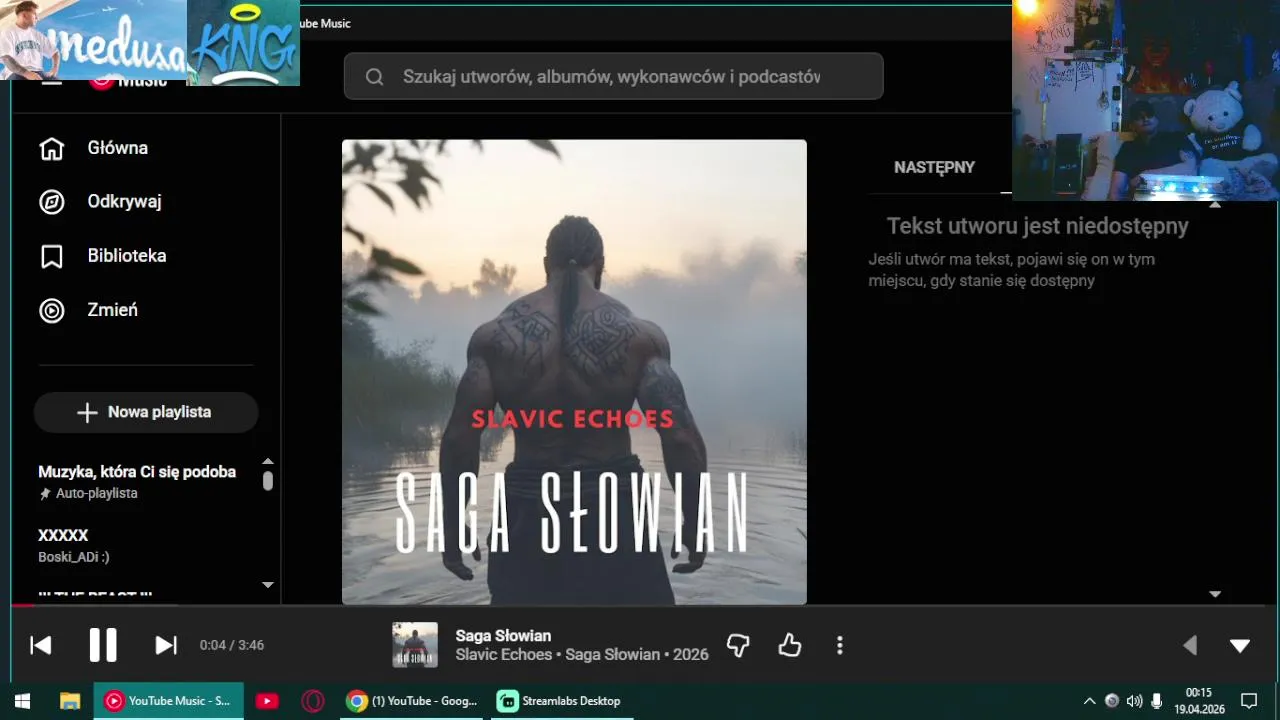
Task: Click the Auto-playlista label
Action: [97, 494]
